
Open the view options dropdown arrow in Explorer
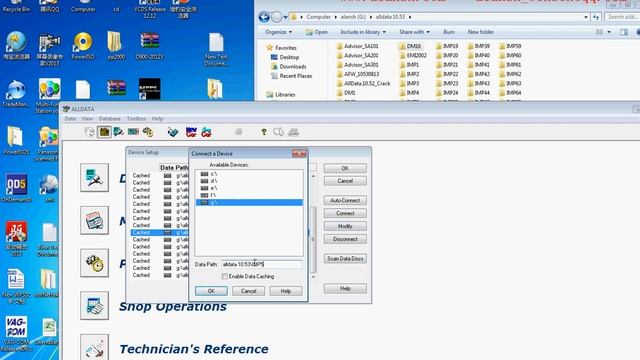pyautogui.click(x=609, y=32)
